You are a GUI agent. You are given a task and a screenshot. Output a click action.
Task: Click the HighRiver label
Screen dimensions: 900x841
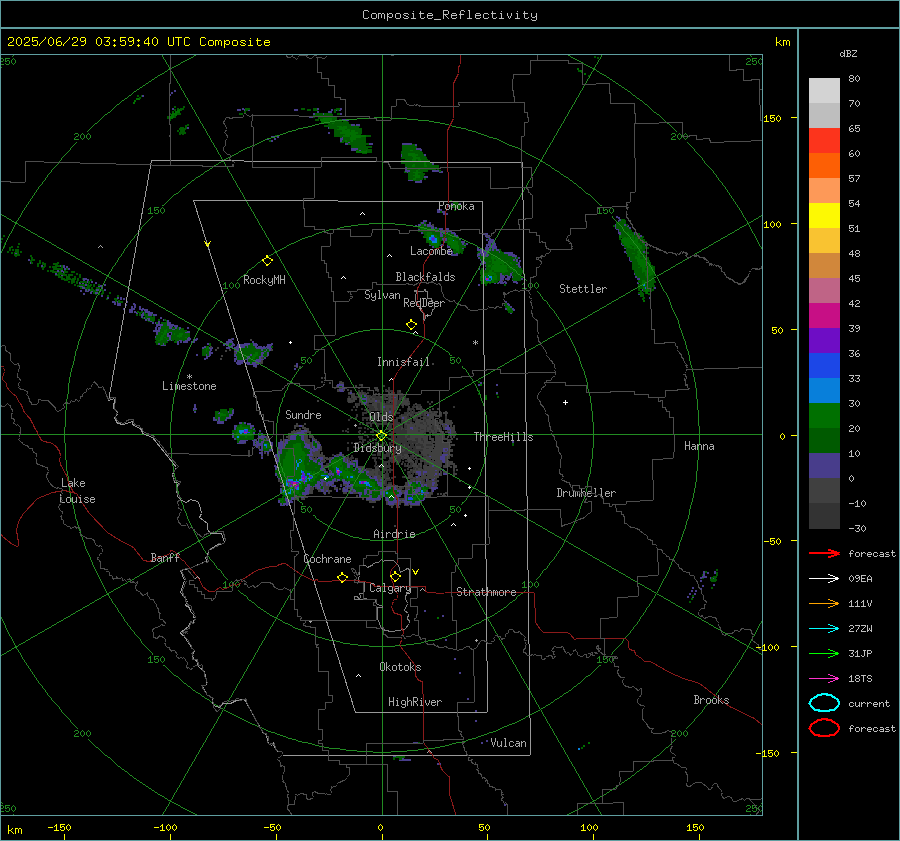click(415, 702)
